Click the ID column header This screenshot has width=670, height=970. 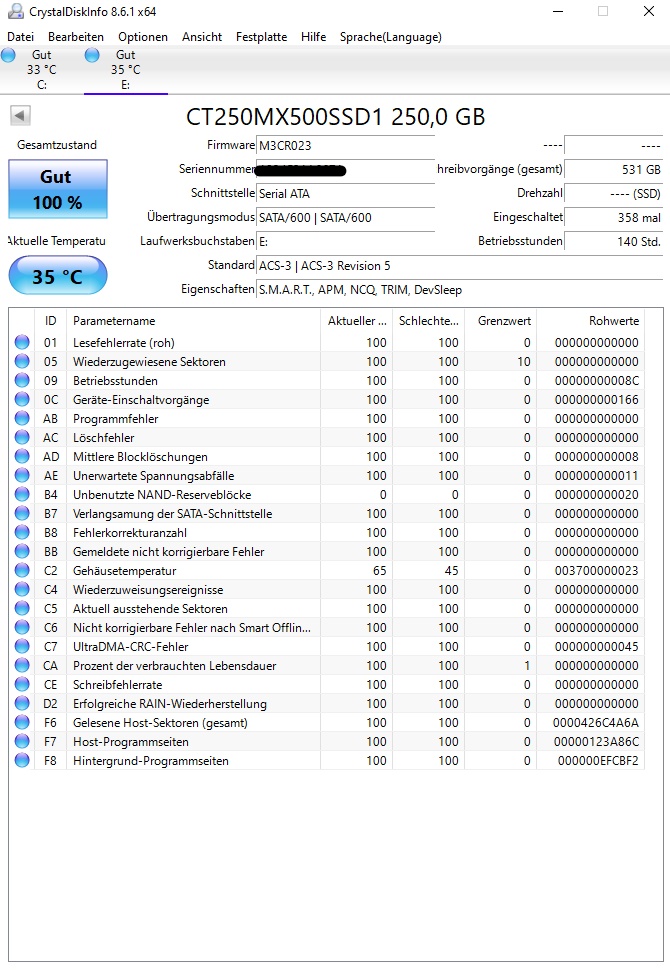[x=50, y=320]
